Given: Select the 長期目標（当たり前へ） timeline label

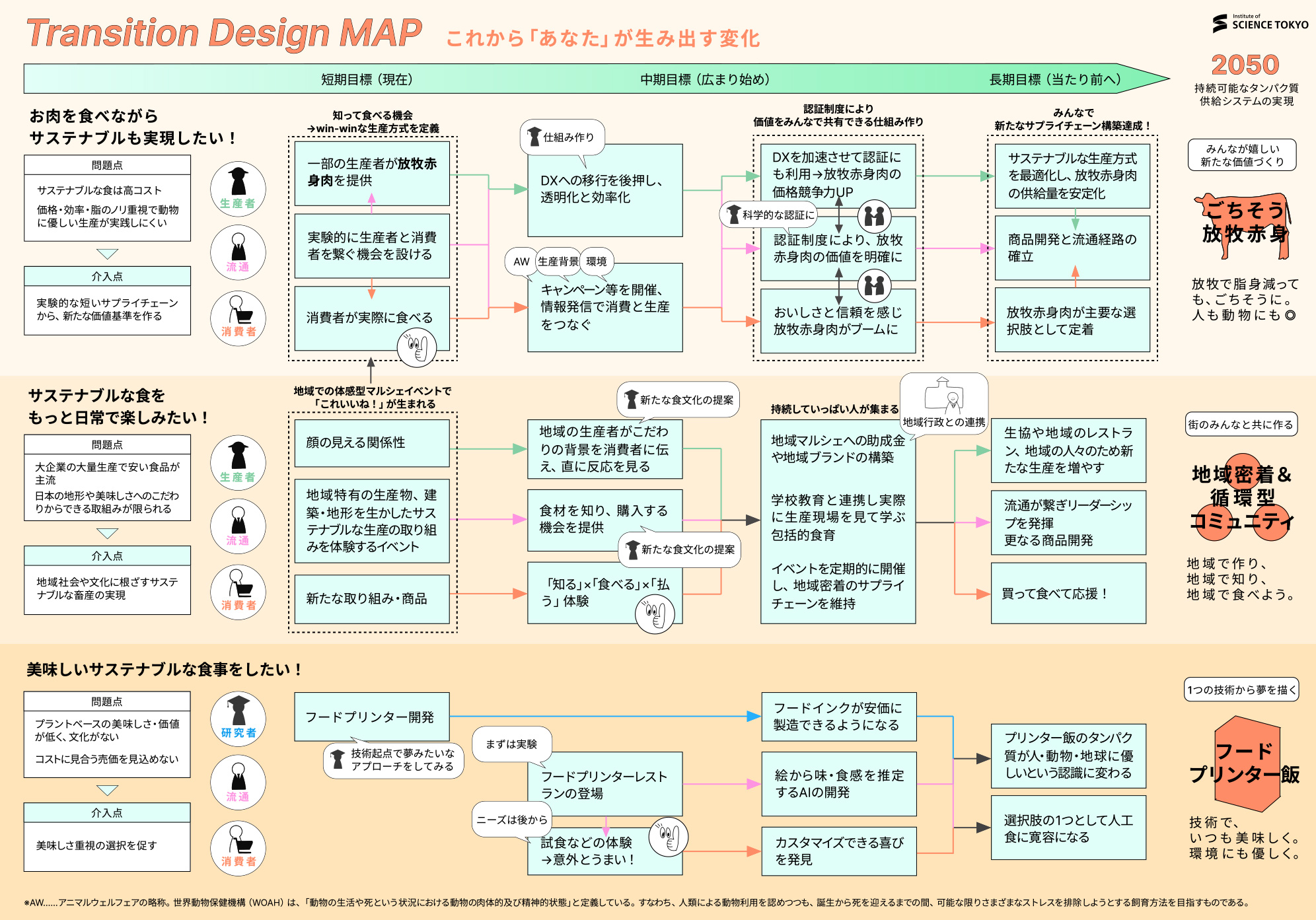Looking at the screenshot, I should pos(1054,79).
